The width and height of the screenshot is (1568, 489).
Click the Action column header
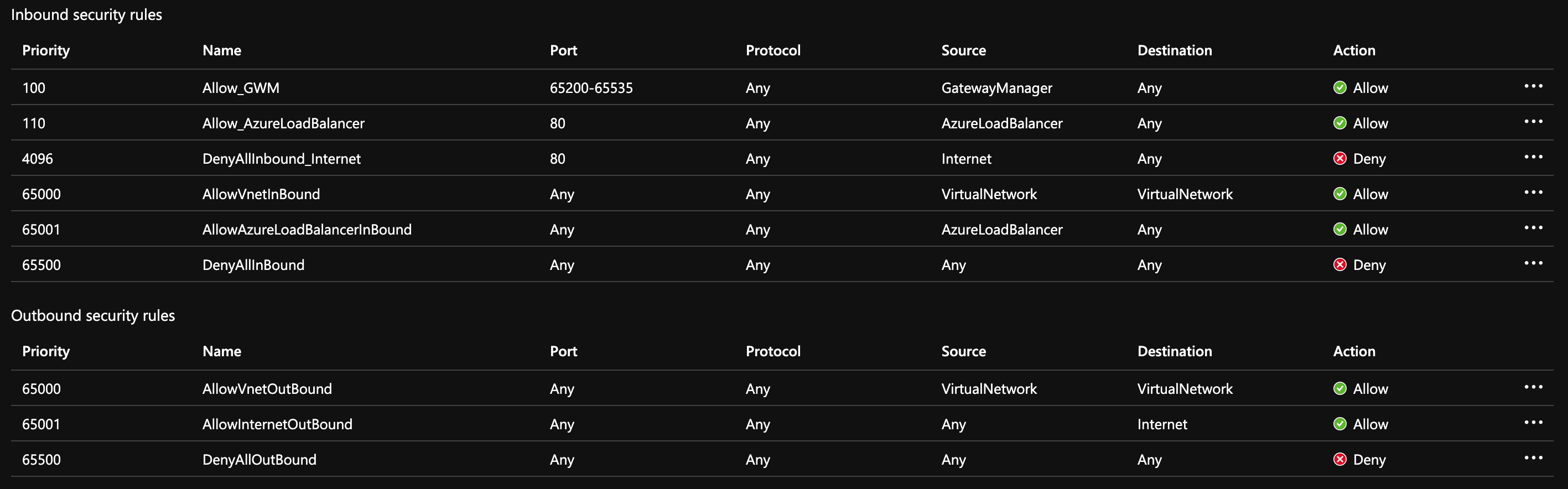click(1353, 50)
